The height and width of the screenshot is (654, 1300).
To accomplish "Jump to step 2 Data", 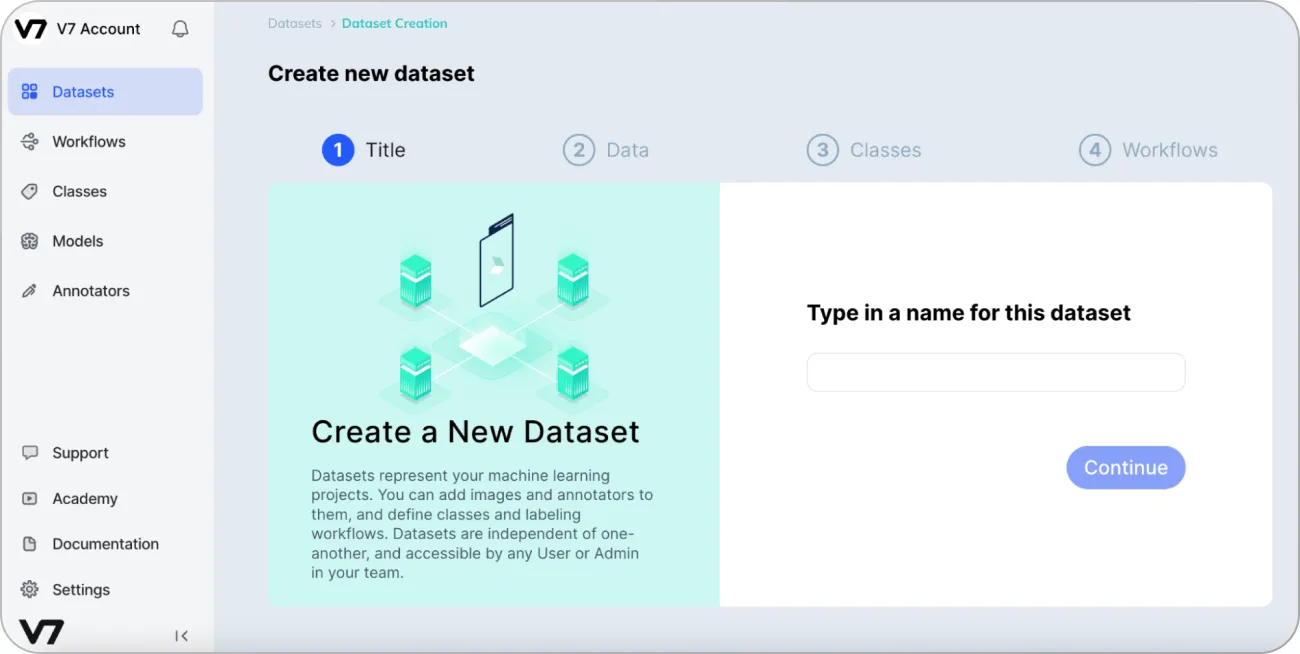I will (579, 149).
